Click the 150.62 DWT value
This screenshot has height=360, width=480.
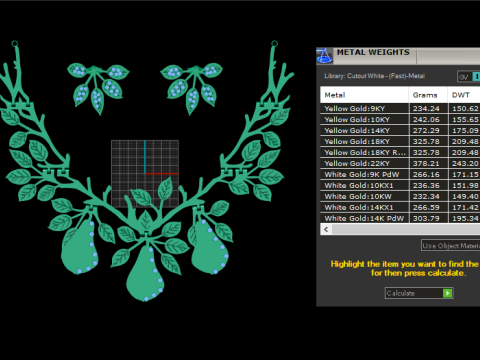click(x=465, y=108)
